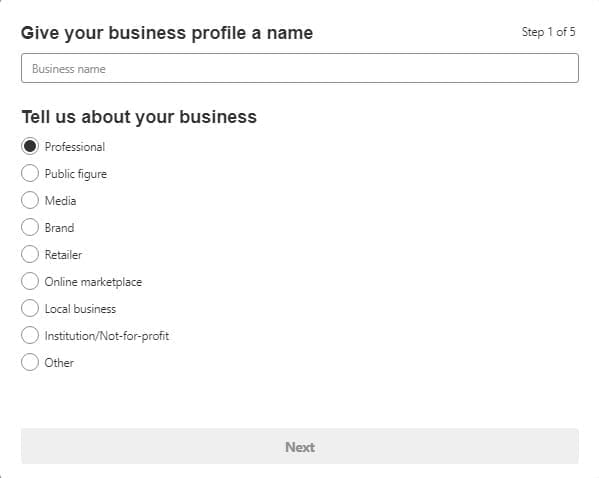
Task: Click the 'Give your business profile a name' heading
Action: [167, 33]
